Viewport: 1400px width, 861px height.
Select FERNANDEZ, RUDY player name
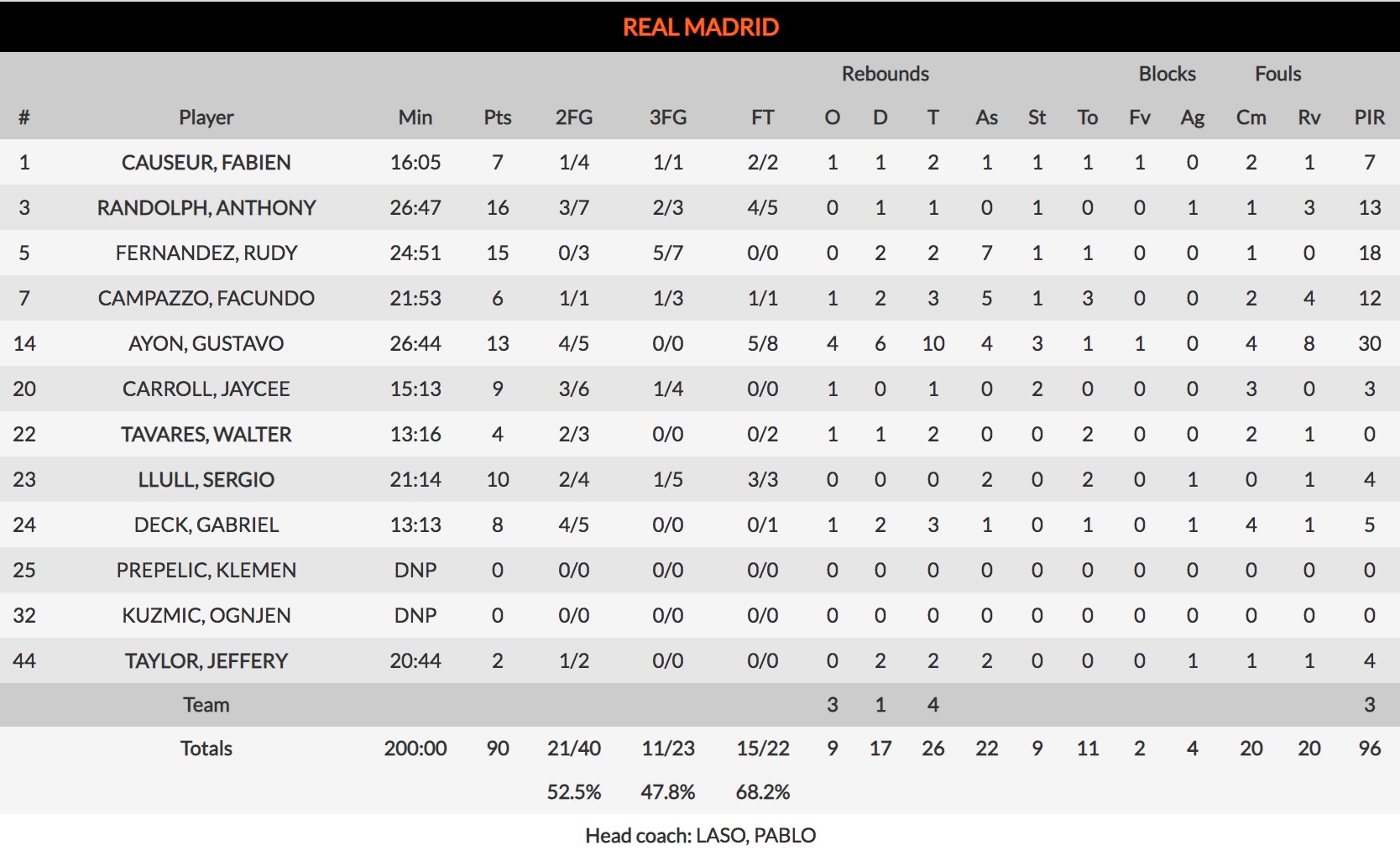pos(206,253)
